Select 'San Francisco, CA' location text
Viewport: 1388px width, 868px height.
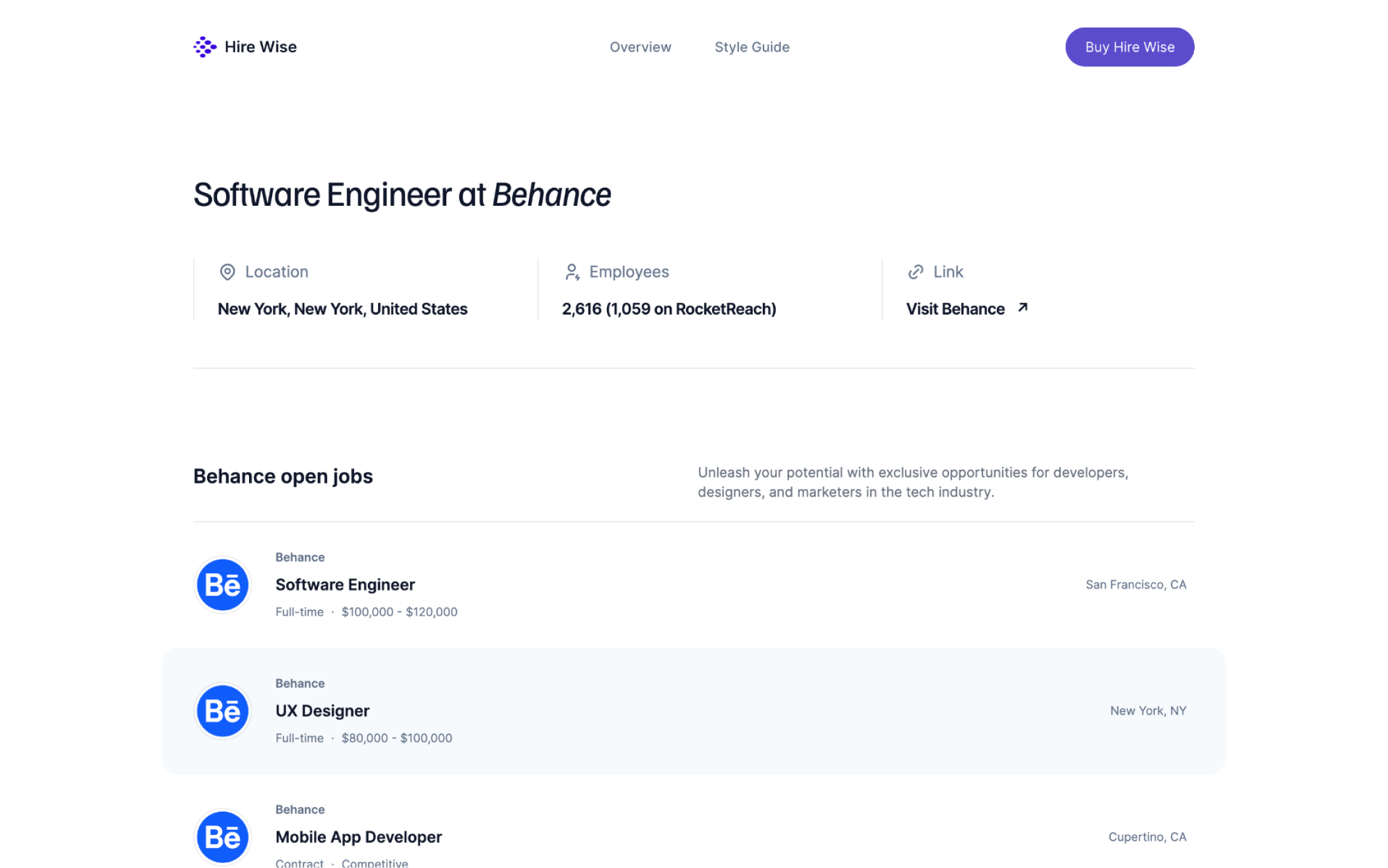coord(1136,585)
